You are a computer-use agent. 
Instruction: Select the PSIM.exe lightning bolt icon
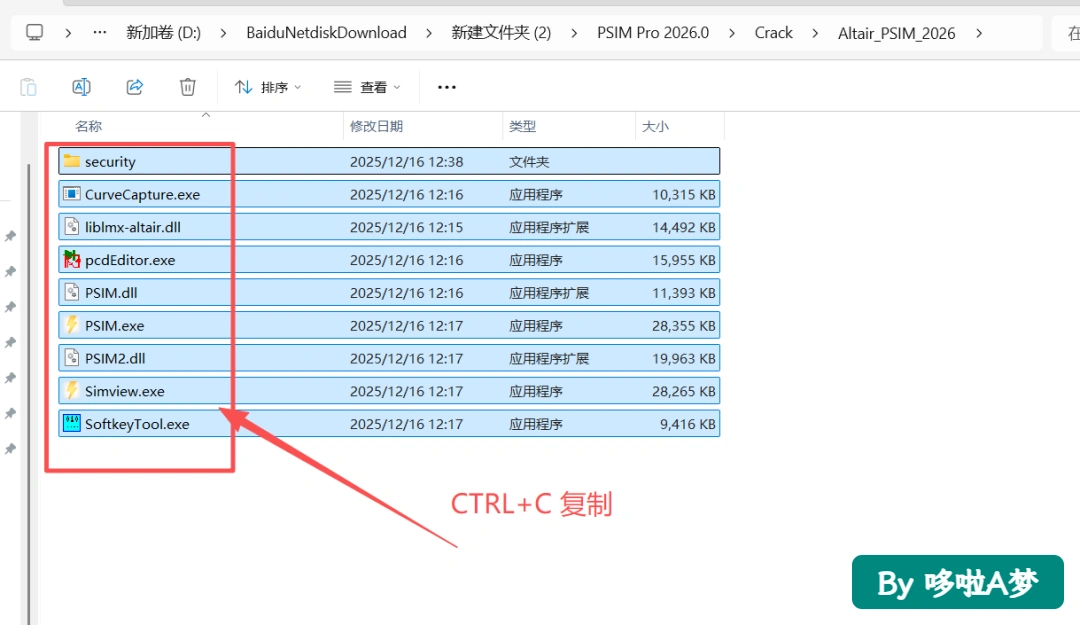(x=72, y=325)
